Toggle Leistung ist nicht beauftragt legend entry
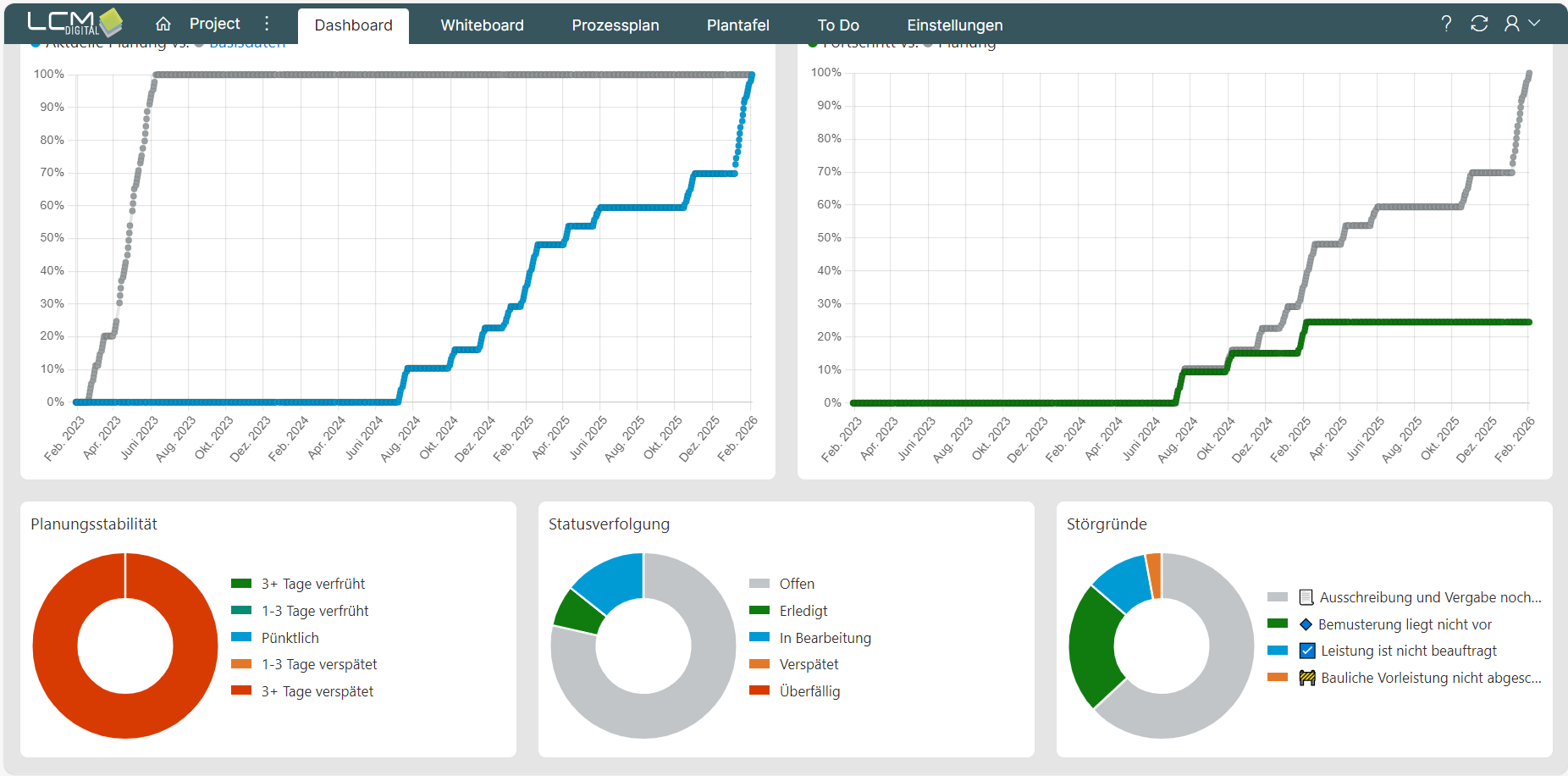The height and width of the screenshot is (776, 1568). coord(1408,651)
